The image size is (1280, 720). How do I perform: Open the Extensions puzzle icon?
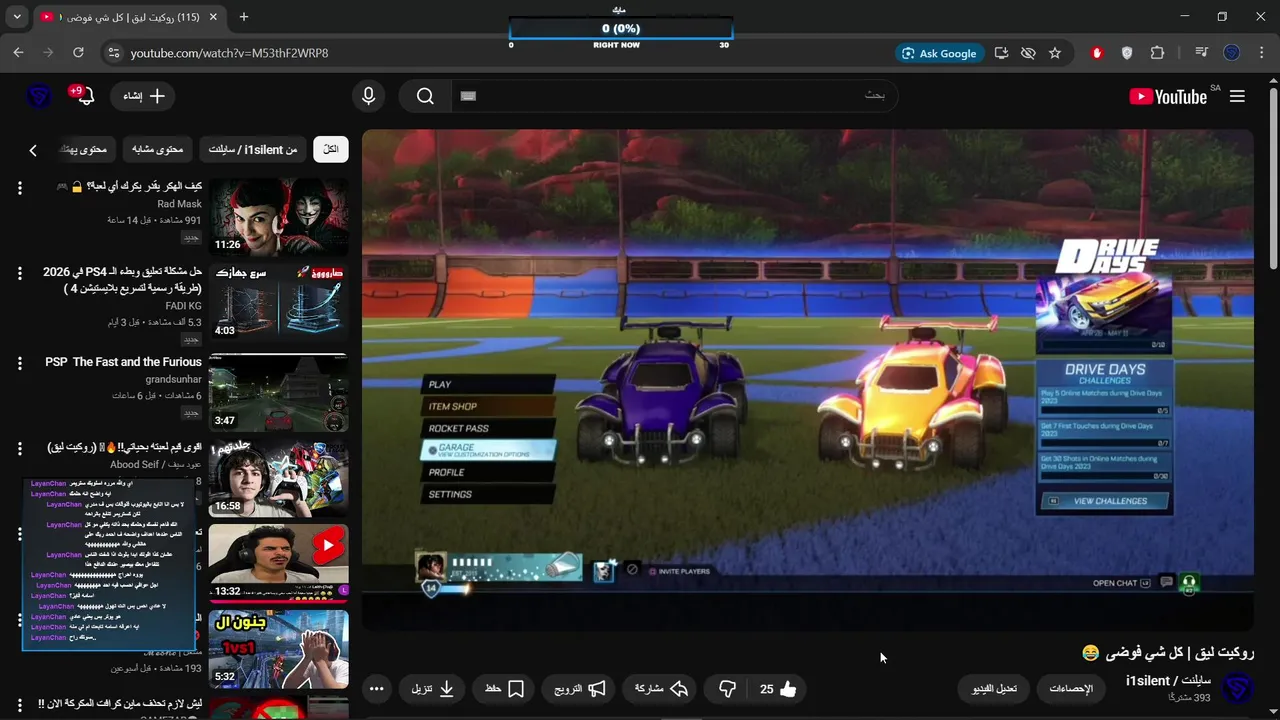[1158, 53]
